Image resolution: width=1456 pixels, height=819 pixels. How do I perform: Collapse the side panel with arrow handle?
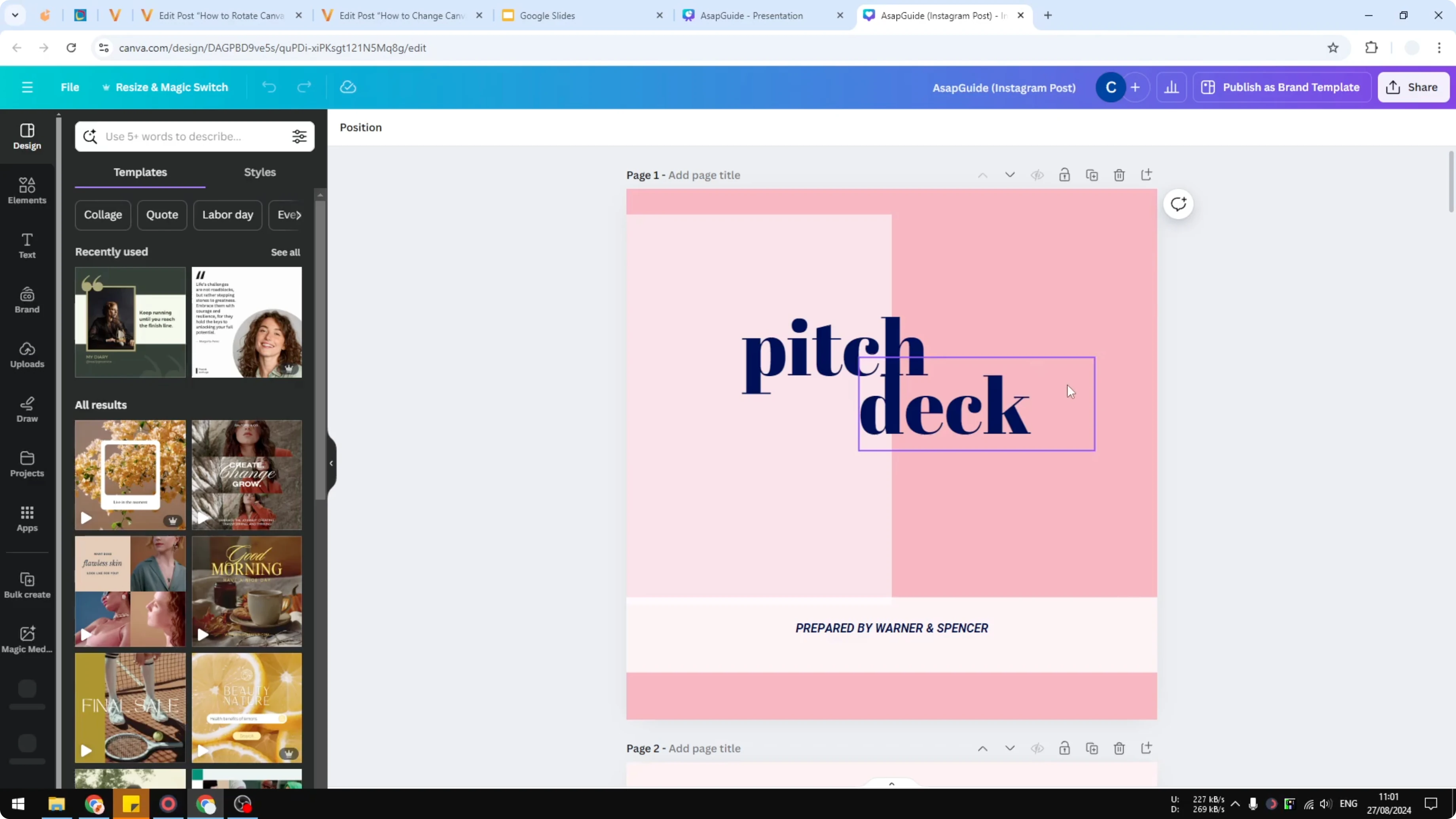331,463
